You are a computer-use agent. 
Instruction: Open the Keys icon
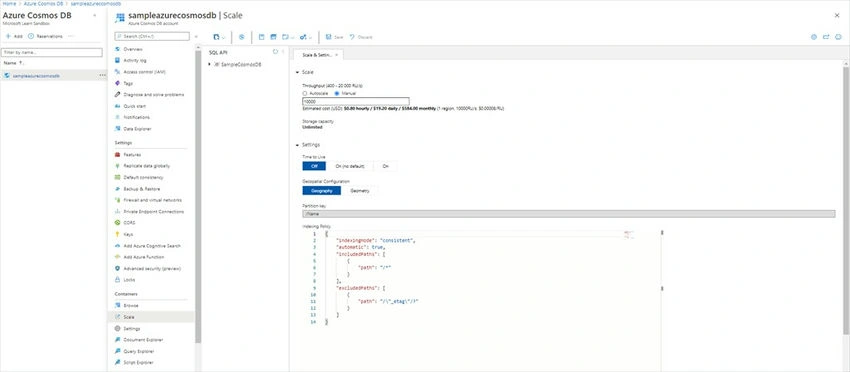coord(118,234)
